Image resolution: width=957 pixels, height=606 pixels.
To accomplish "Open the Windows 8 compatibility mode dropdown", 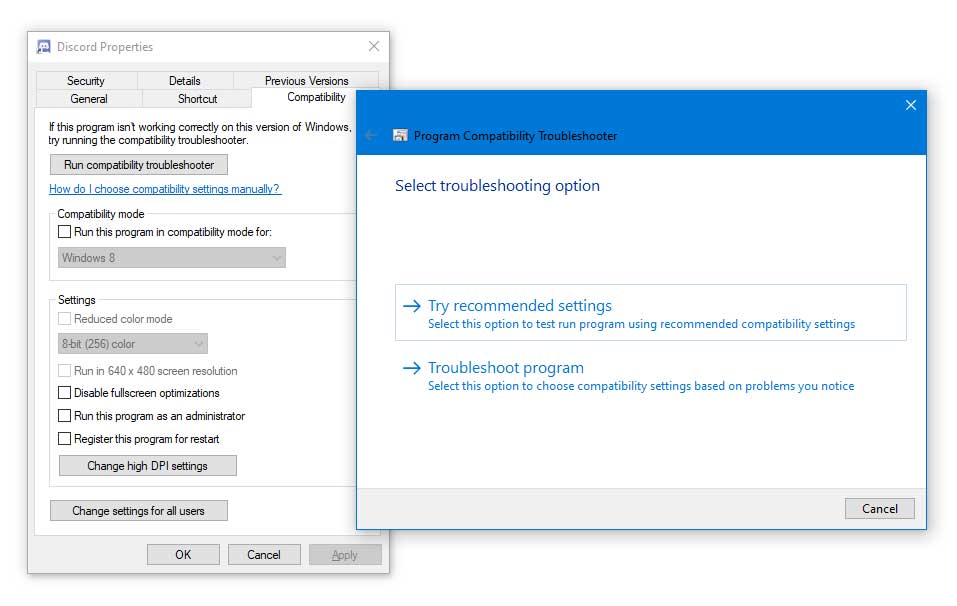I will [172, 258].
